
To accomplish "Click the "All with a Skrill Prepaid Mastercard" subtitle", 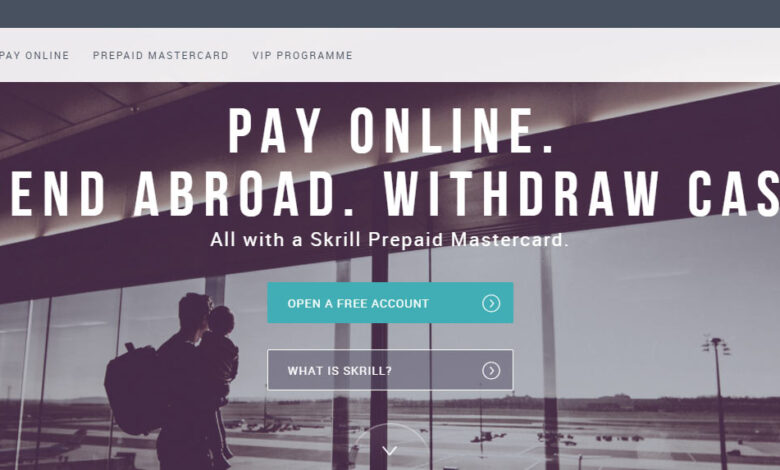I will click(x=390, y=240).
